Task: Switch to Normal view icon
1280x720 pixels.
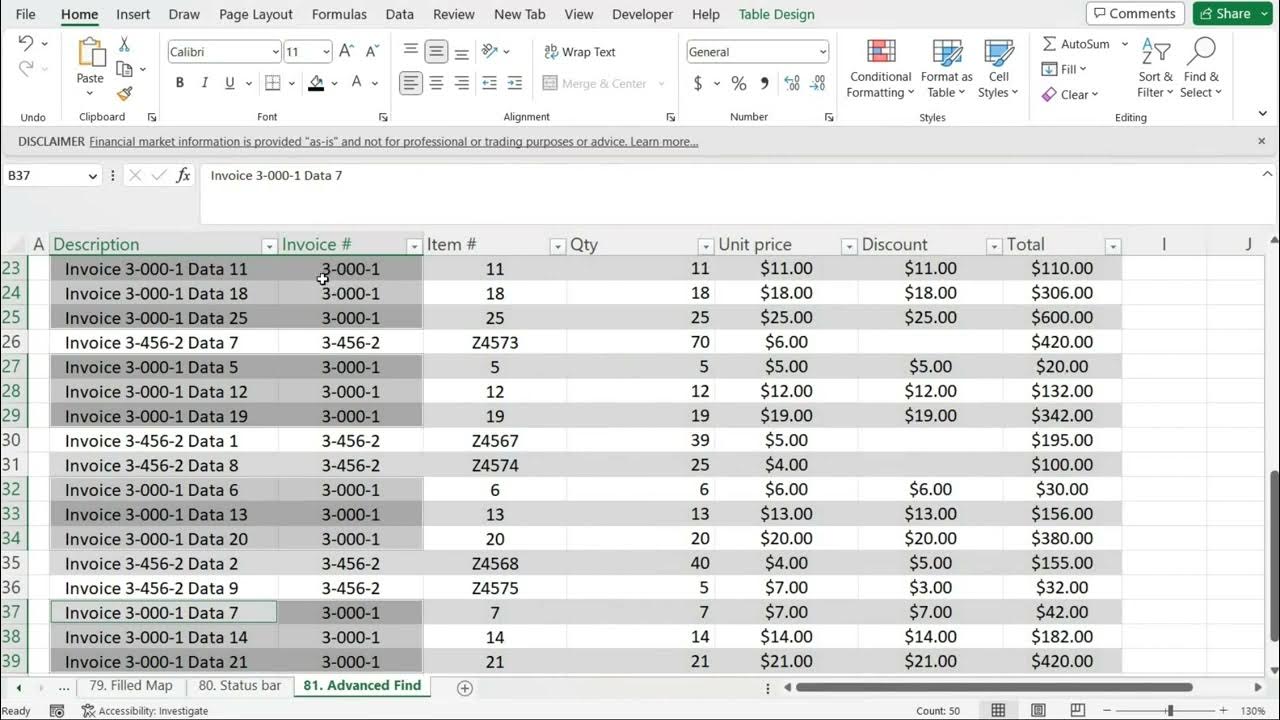Action: point(998,710)
